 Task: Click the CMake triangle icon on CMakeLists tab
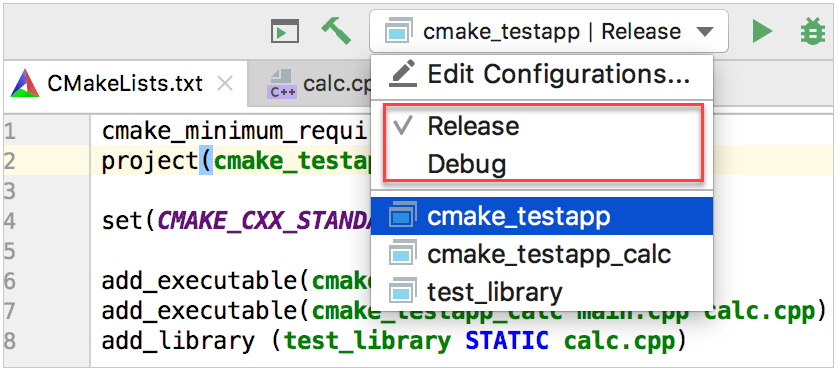tap(25, 84)
